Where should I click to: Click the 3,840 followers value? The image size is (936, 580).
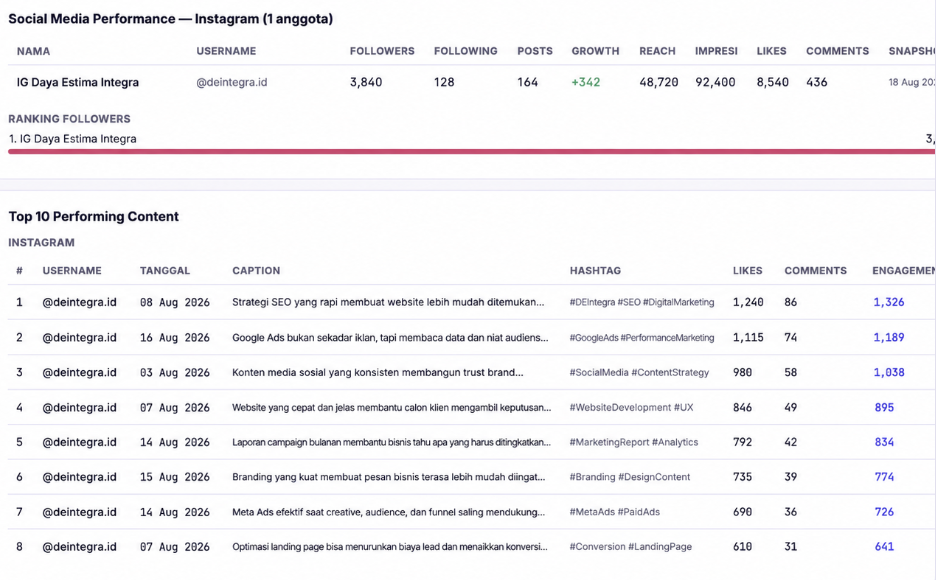pyautogui.click(x=366, y=82)
